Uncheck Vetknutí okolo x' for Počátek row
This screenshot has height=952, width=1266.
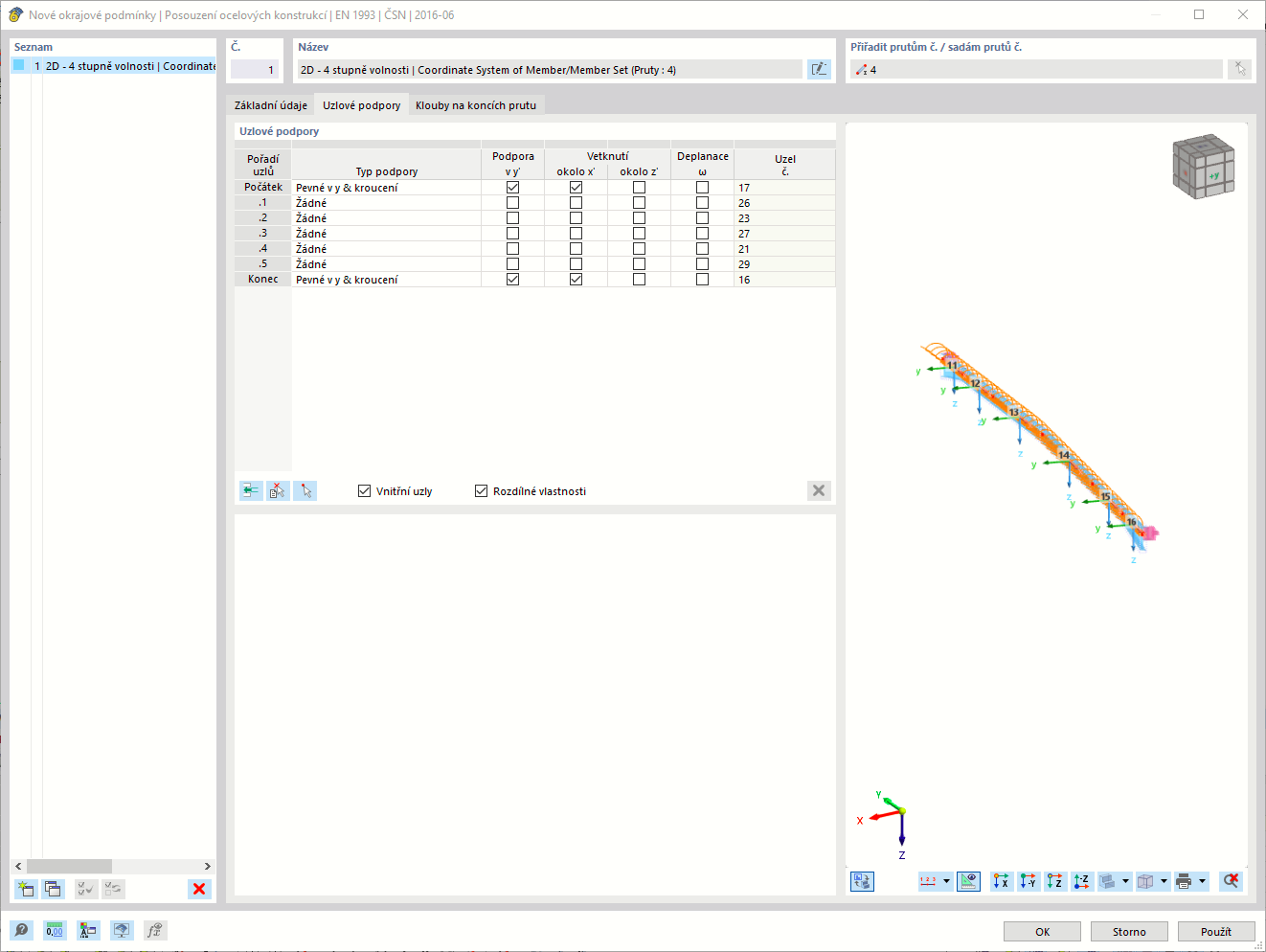[x=576, y=188]
